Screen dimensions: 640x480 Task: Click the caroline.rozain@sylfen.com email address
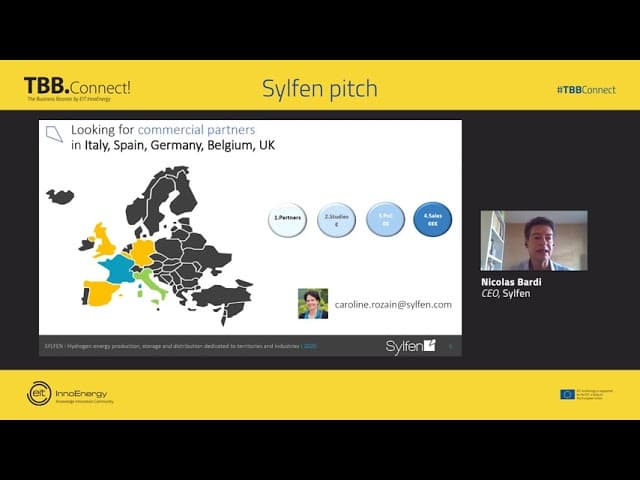pyautogui.click(x=392, y=304)
